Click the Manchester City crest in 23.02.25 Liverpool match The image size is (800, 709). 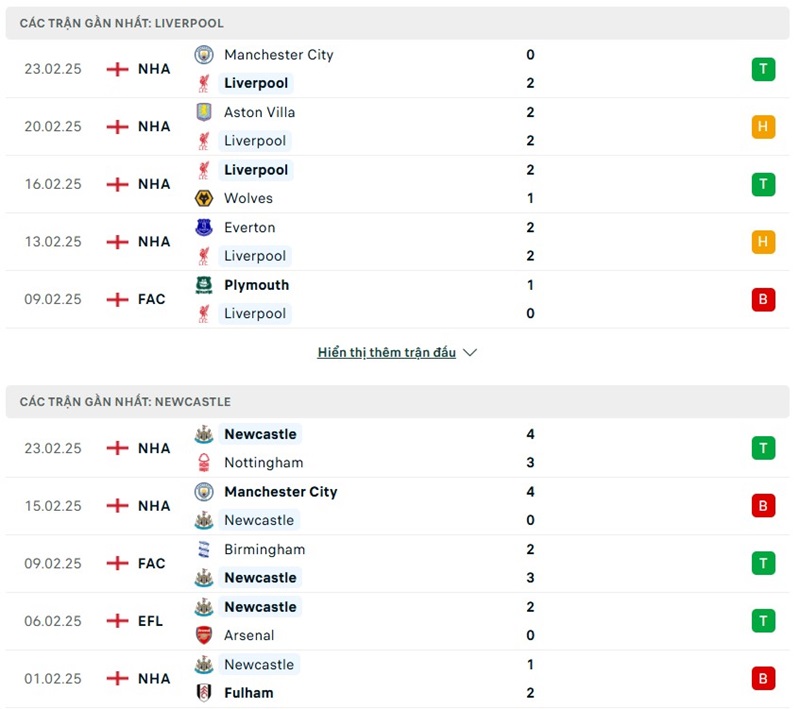204,55
